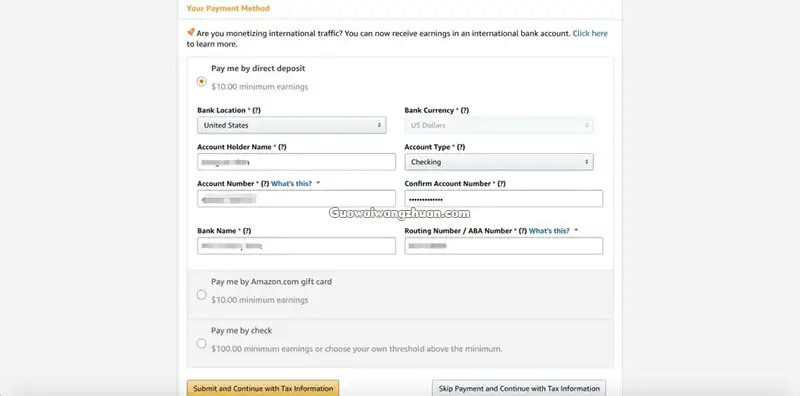Click the (?) help next to Account Type
This screenshot has width=800, height=396.
click(460, 147)
